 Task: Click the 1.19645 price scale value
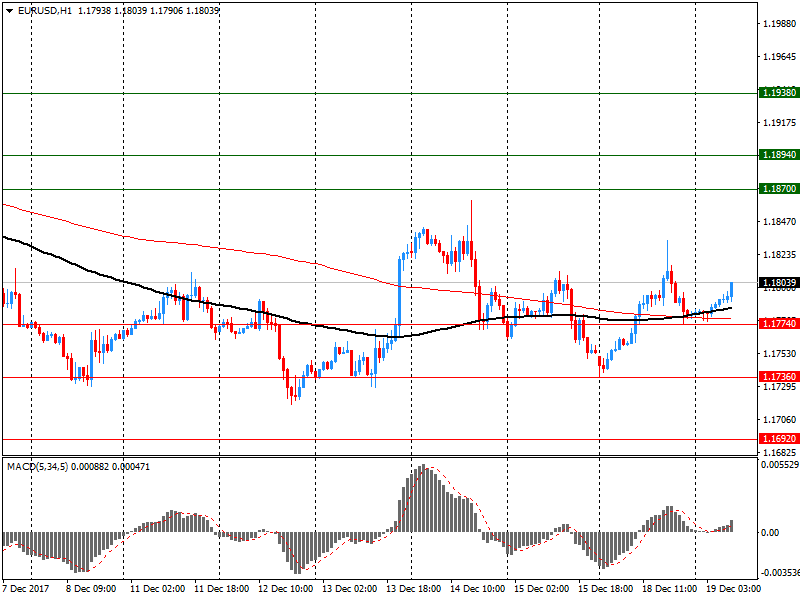(x=779, y=57)
